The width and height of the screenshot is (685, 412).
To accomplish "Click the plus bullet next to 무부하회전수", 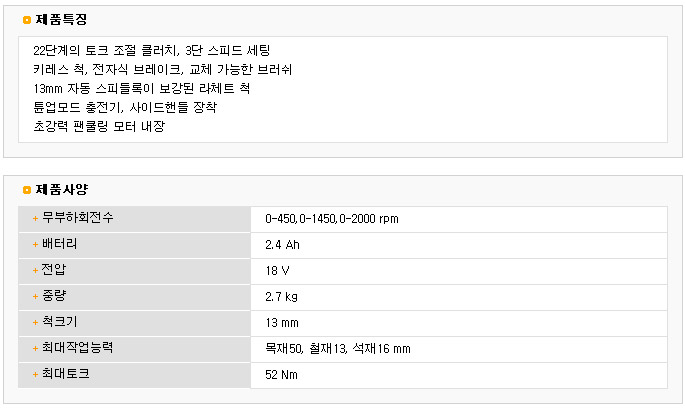I will point(35,218).
